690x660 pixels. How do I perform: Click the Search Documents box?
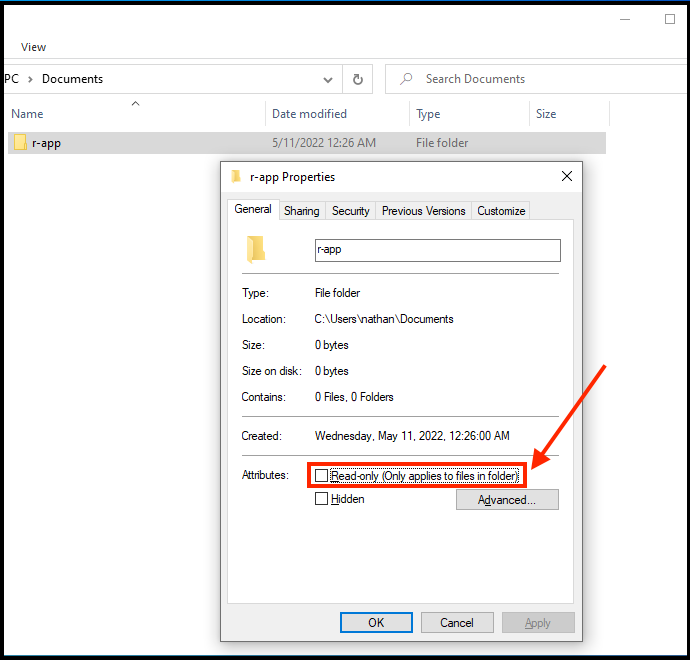(x=537, y=79)
